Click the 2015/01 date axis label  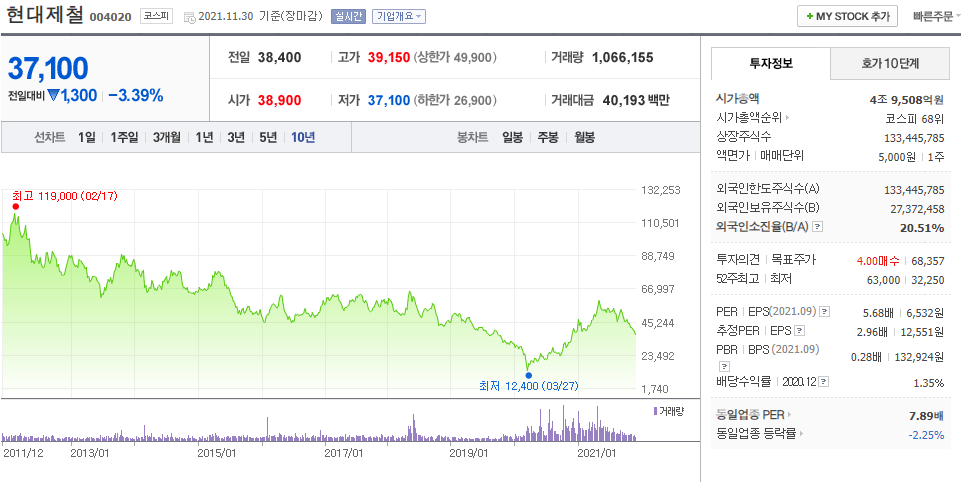click(217, 454)
